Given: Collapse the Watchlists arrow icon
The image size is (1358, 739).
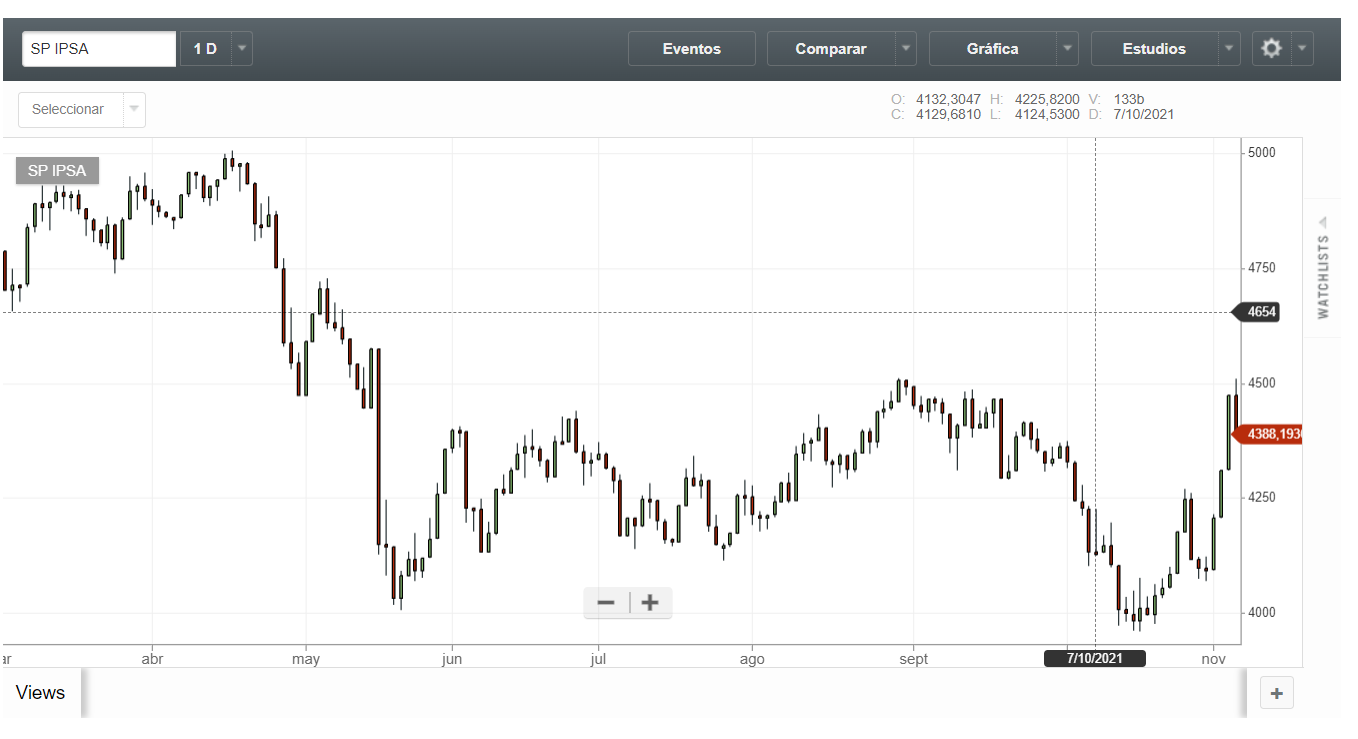Looking at the screenshot, I should [1323, 221].
